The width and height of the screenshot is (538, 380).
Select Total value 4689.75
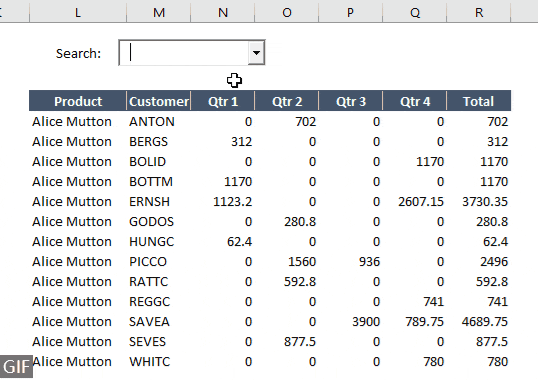[x=485, y=321]
